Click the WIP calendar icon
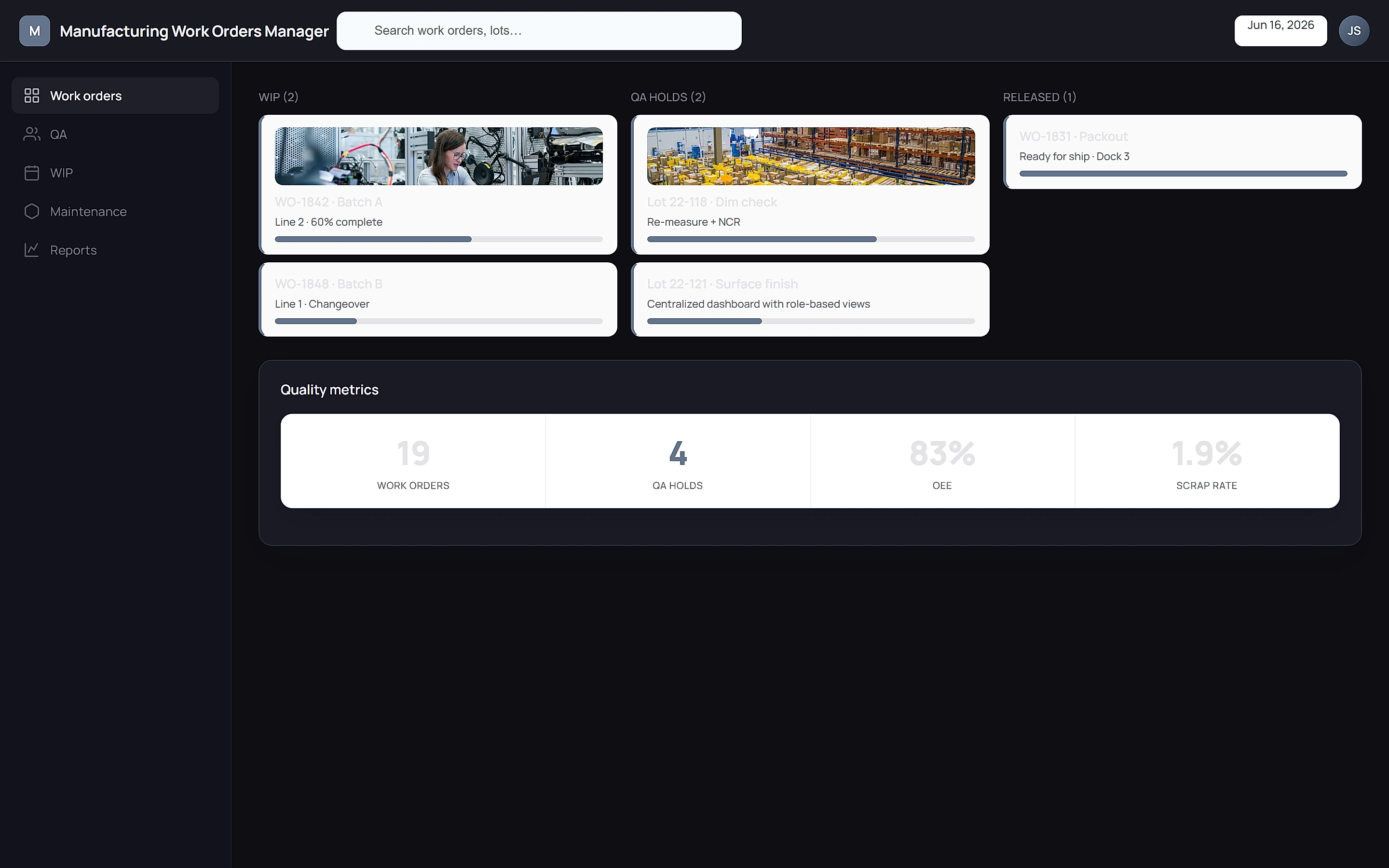Image resolution: width=1389 pixels, height=868 pixels. click(31, 173)
